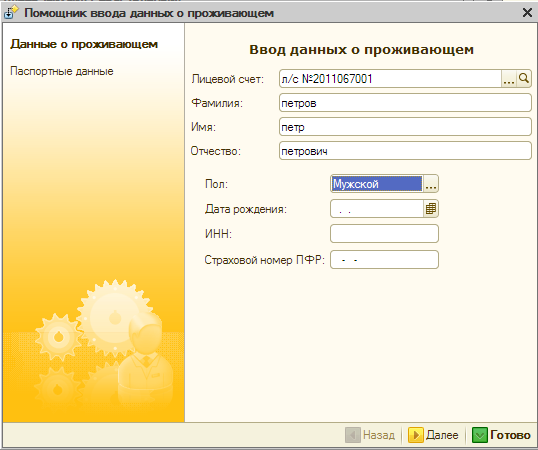Click the Лицевой счет field with л/с №2011067001
Screen dimensions: 538x450
(390, 79)
